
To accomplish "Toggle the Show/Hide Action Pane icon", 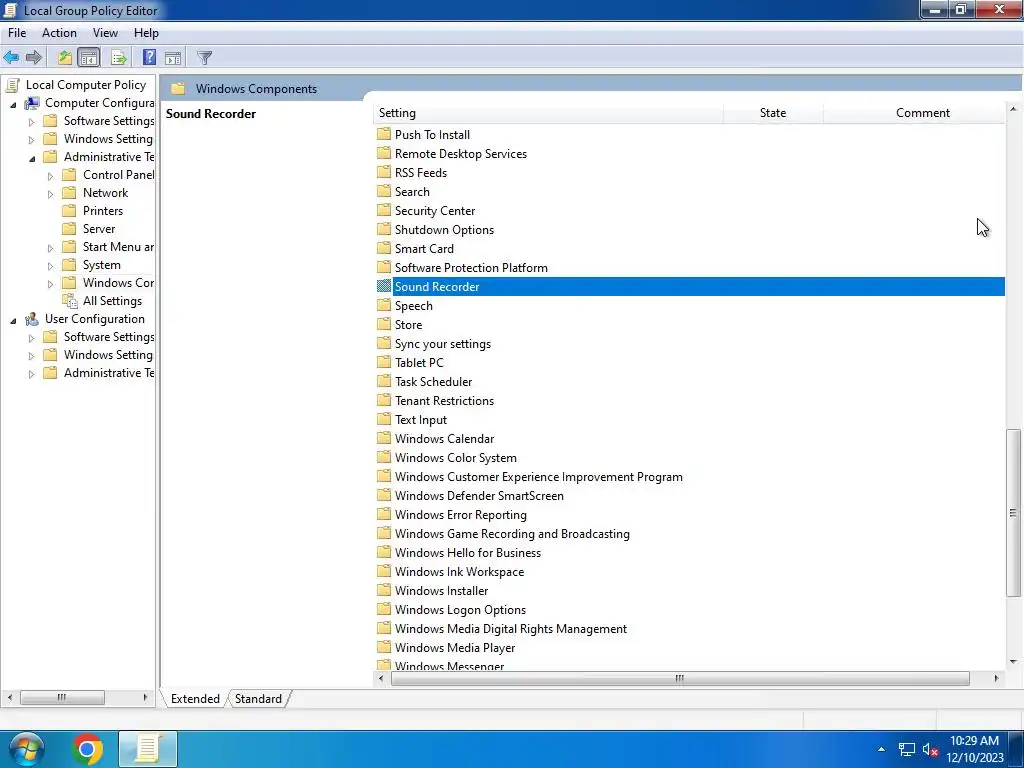I will coord(173,57).
